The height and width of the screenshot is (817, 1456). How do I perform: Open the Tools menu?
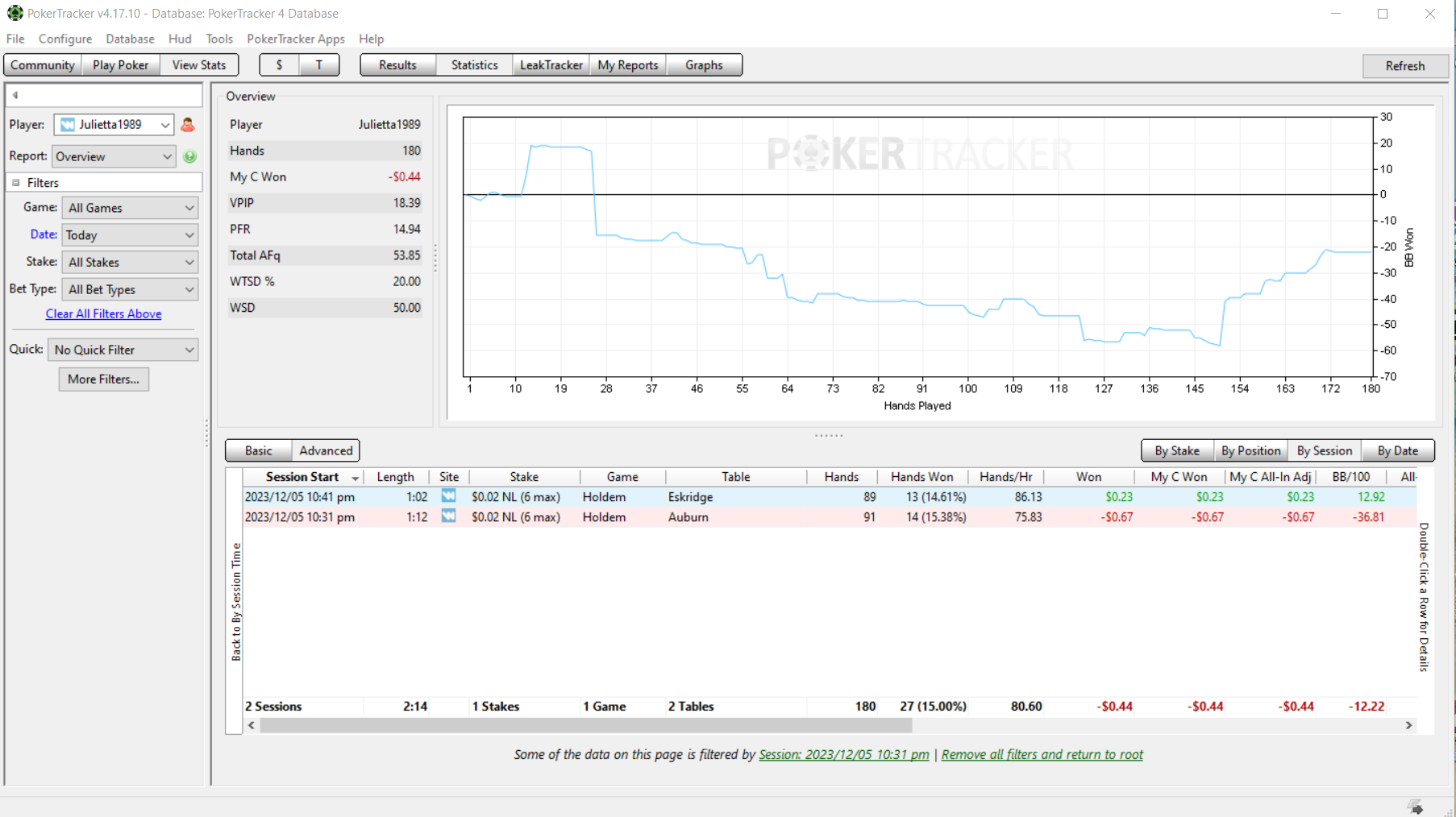219,39
